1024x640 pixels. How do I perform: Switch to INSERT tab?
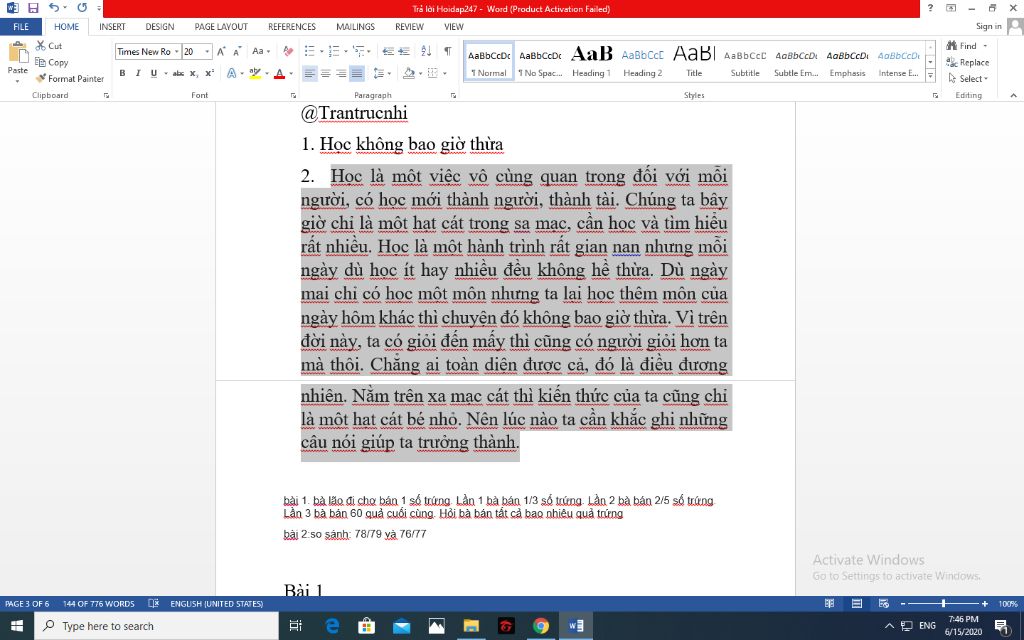tap(112, 27)
